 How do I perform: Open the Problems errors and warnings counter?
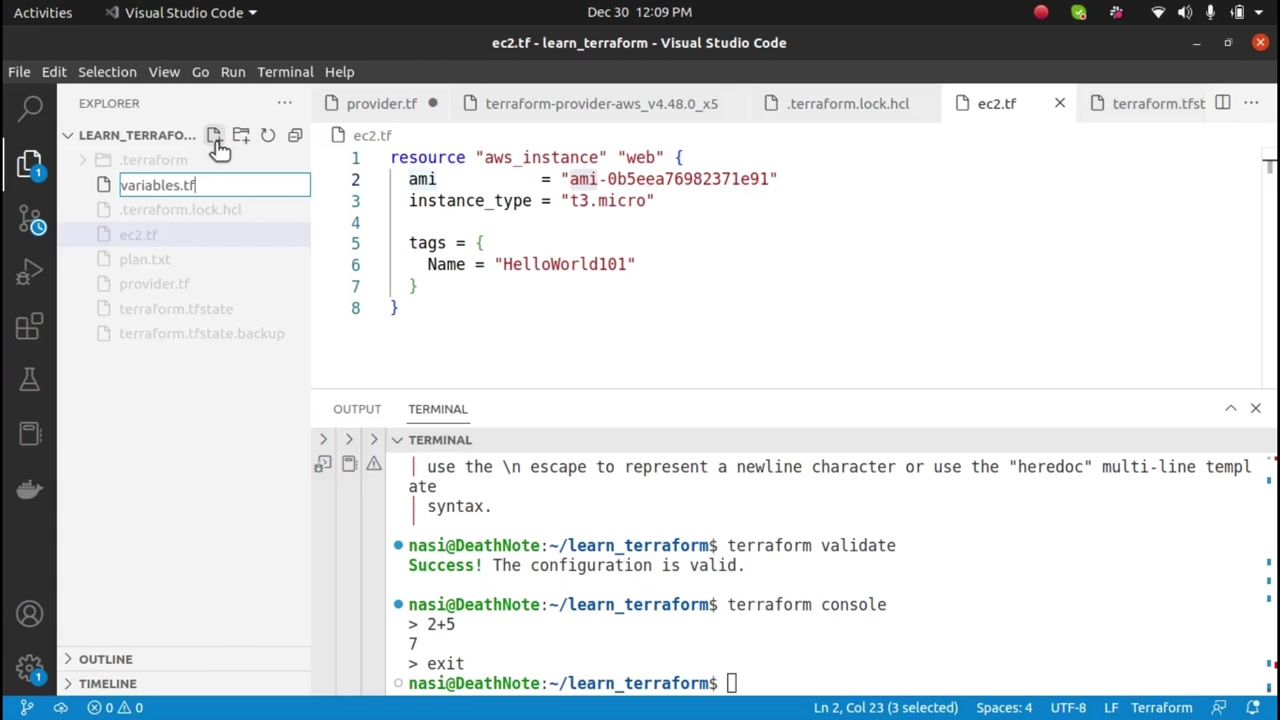coord(114,708)
